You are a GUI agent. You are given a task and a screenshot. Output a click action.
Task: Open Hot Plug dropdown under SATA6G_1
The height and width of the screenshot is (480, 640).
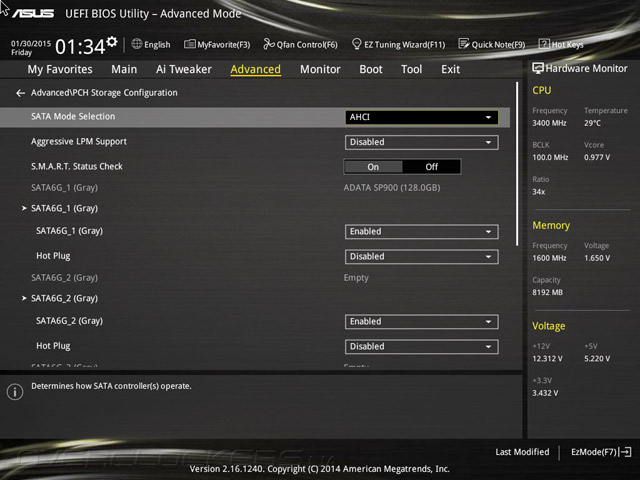[422, 256]
